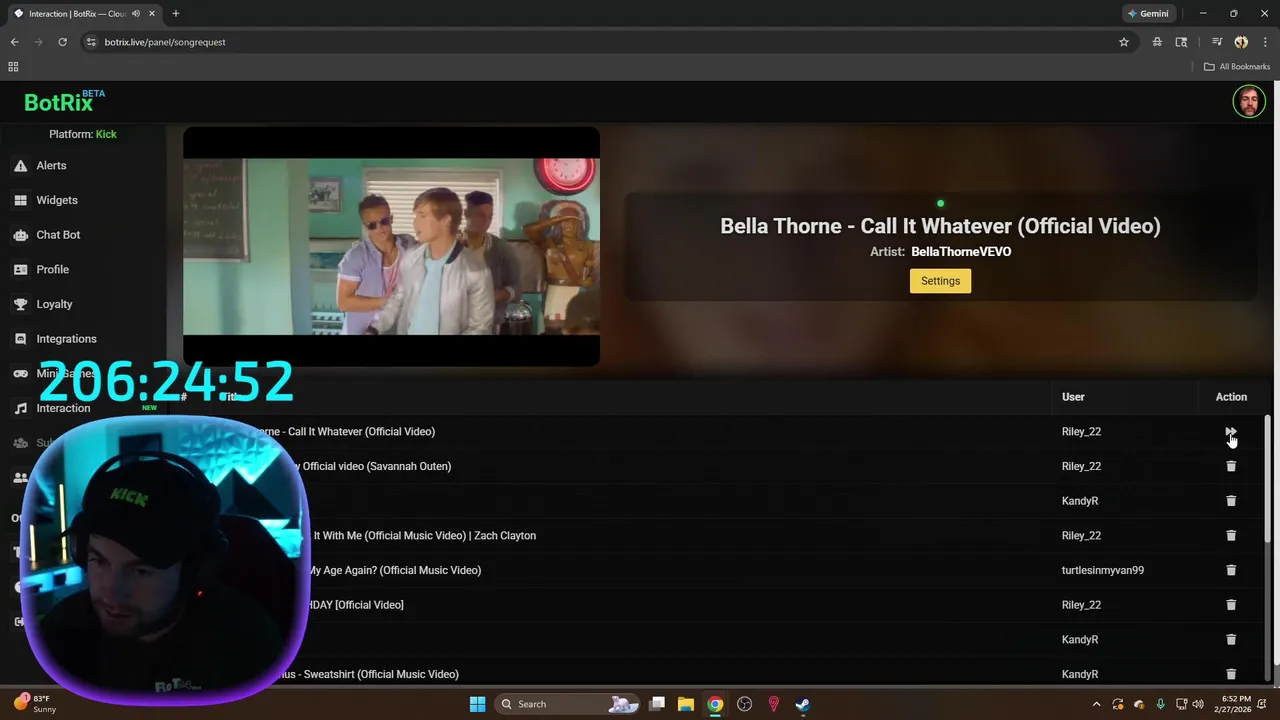Remove the Sweatshirt (Official Music Video) request

[x=1231, y=674]
